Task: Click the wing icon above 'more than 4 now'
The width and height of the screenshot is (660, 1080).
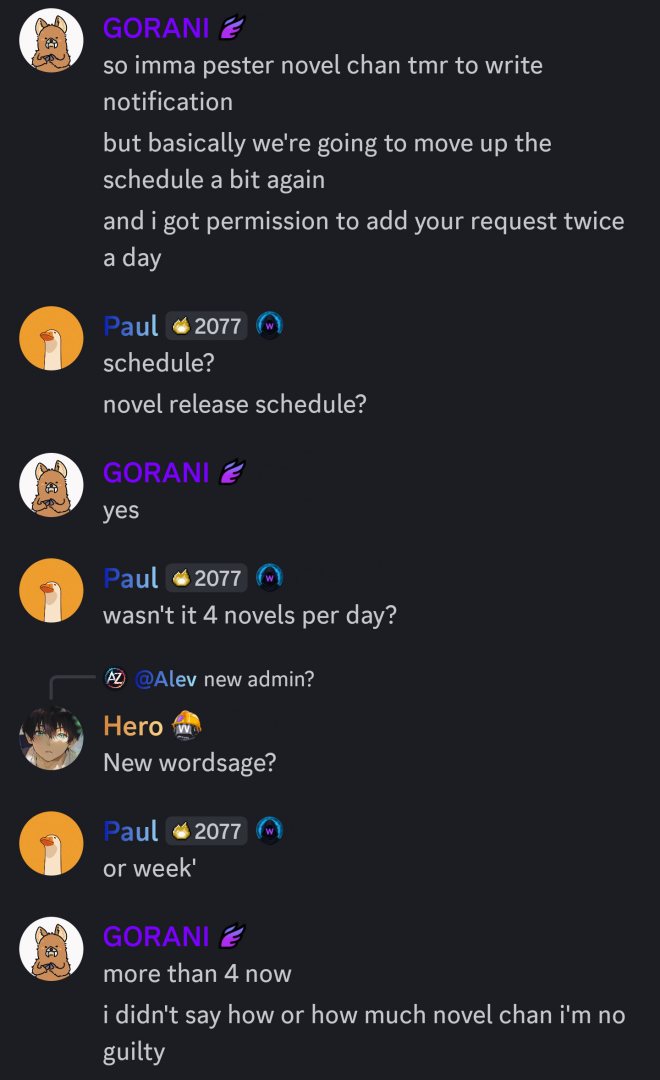Action: point(232,936)
